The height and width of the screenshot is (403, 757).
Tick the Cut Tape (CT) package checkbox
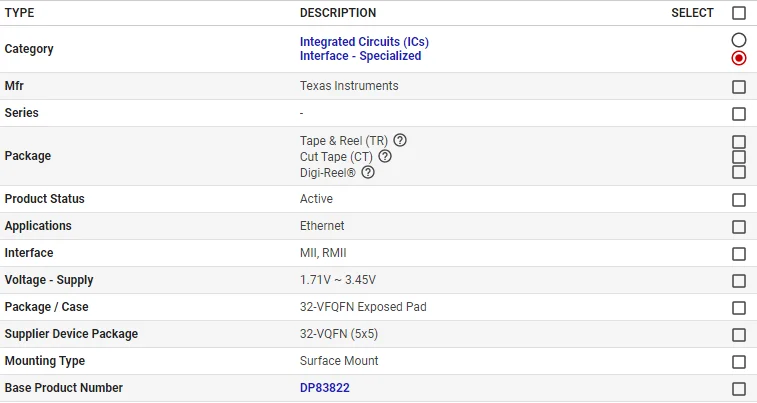tap(739, 156)
